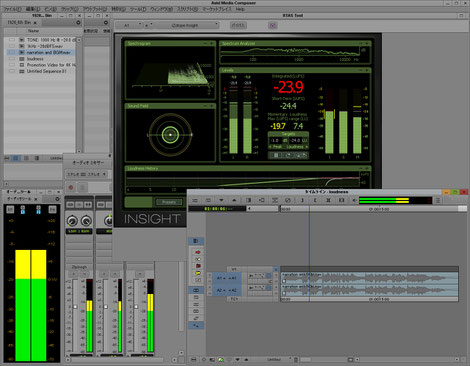Select the 1kHz -20dBFS.wav clip in bin

42,46
